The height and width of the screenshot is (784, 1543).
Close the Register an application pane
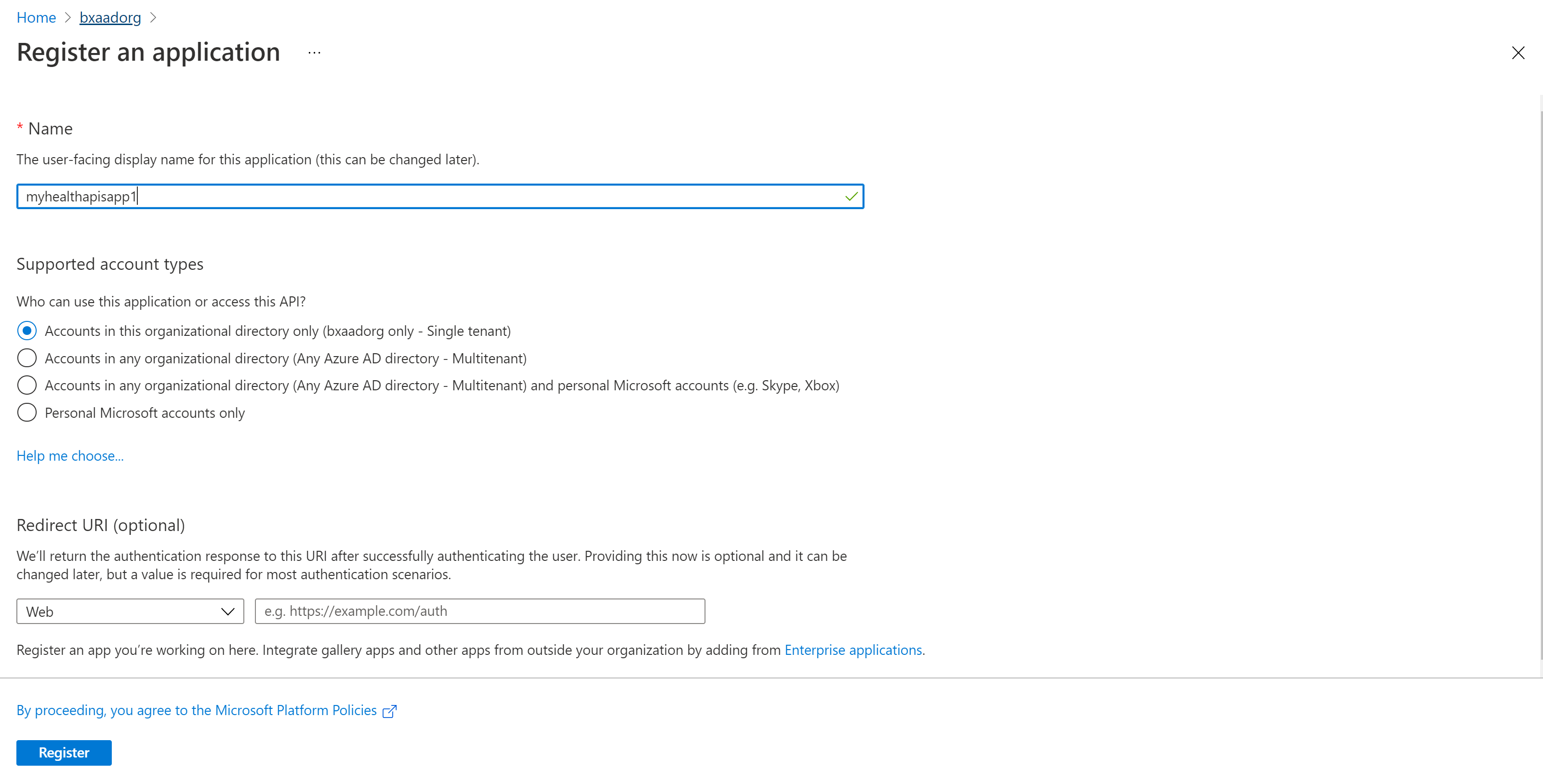pyautogui.click(x=1517, y=53)
